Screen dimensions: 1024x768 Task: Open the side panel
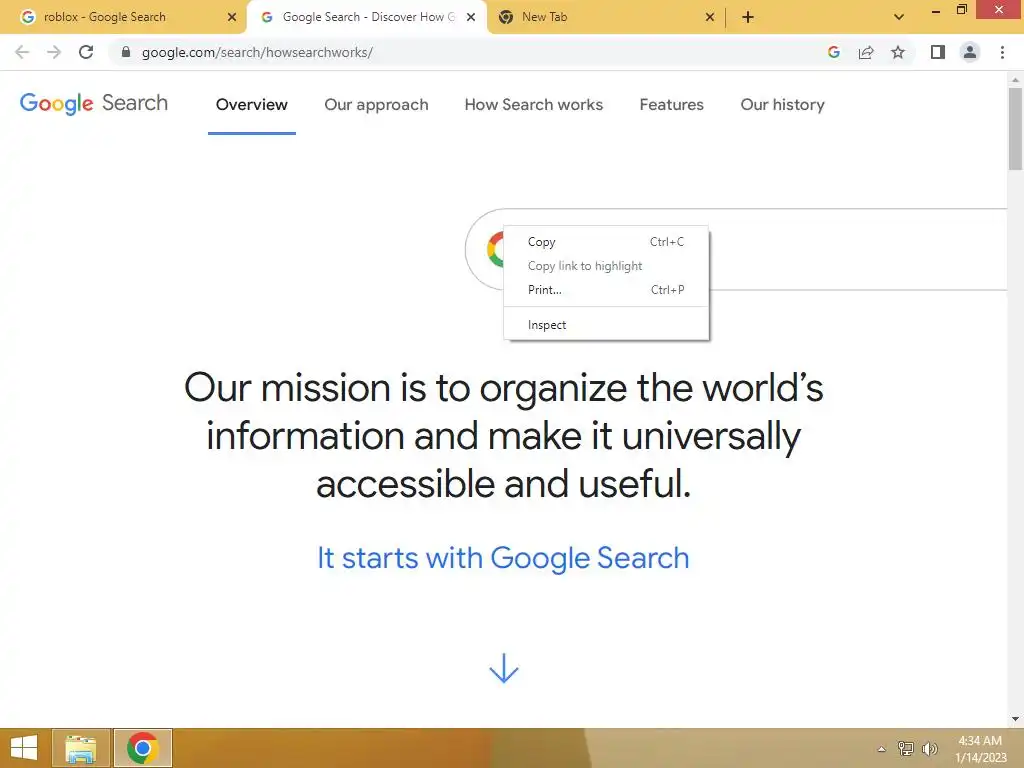pyautogui.click(x=938, y=52)
